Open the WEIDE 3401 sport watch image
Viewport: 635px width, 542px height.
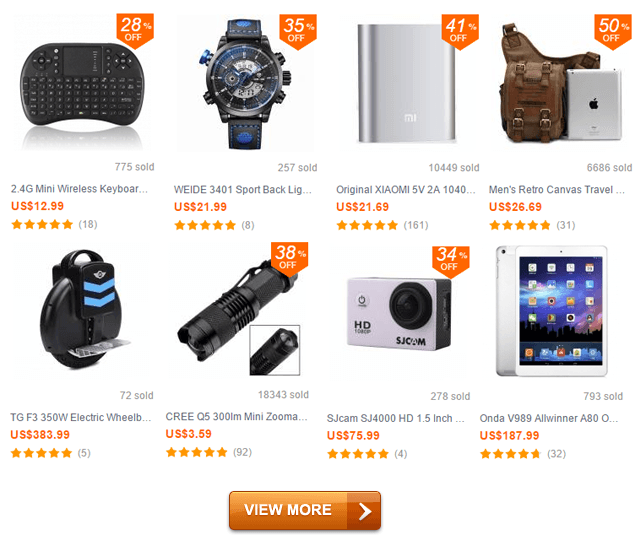pos(245,84)
